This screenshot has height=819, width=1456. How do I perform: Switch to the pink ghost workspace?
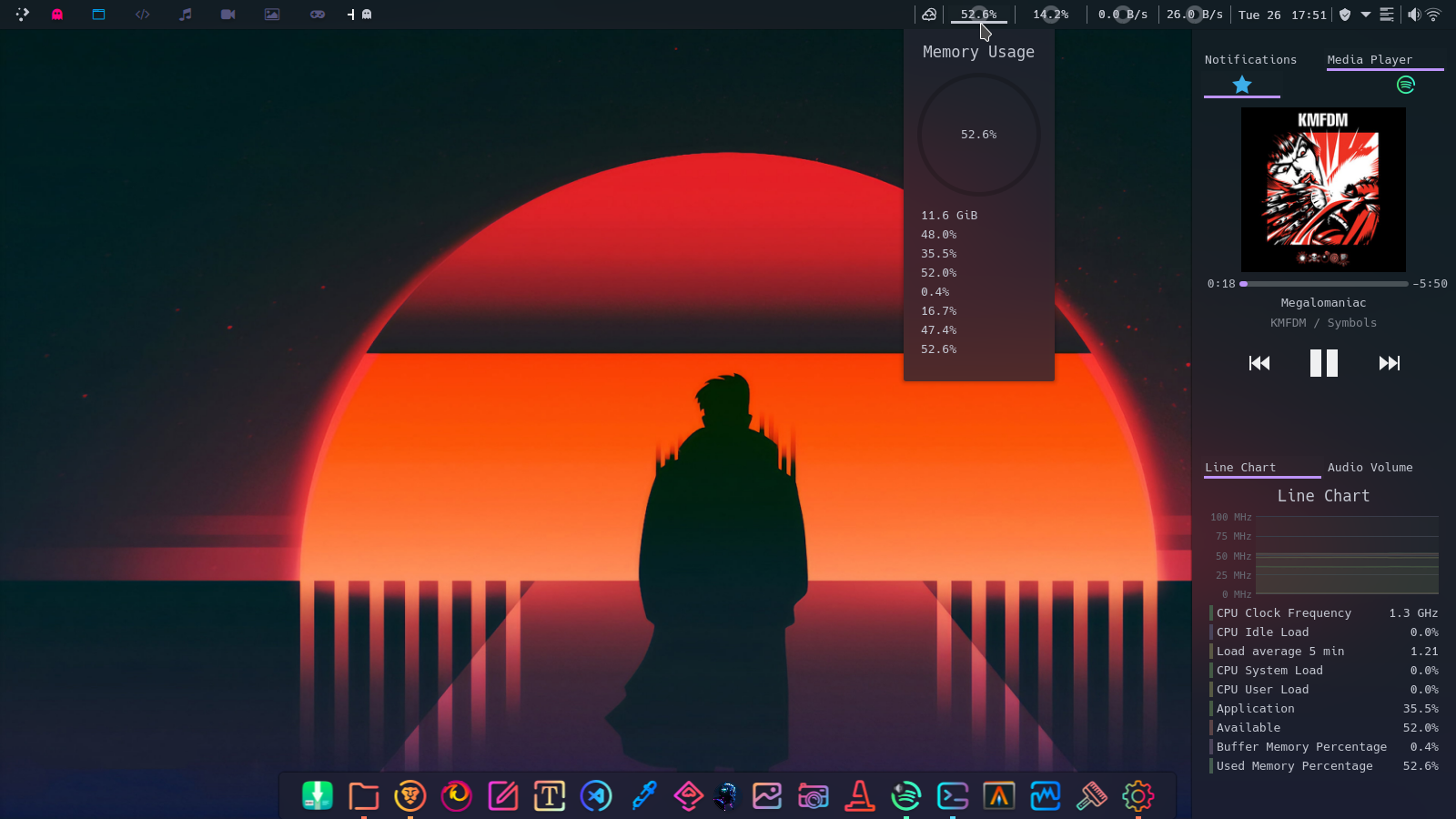click(x=57, y=15)
